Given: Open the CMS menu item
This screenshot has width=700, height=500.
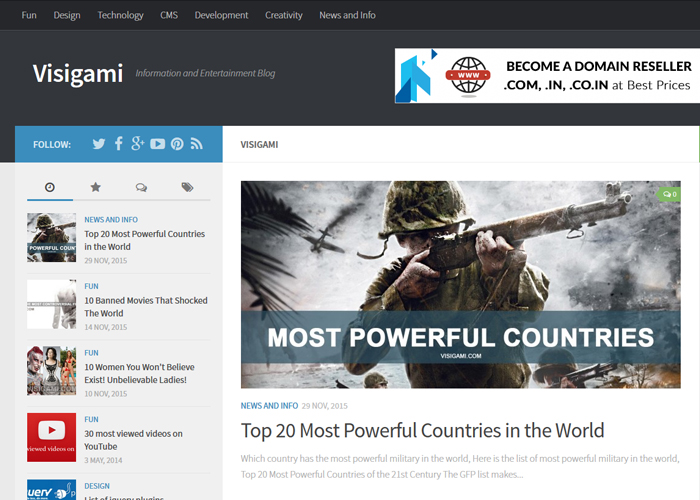Looking at the screenshot, I should click(x=169, y=15).
